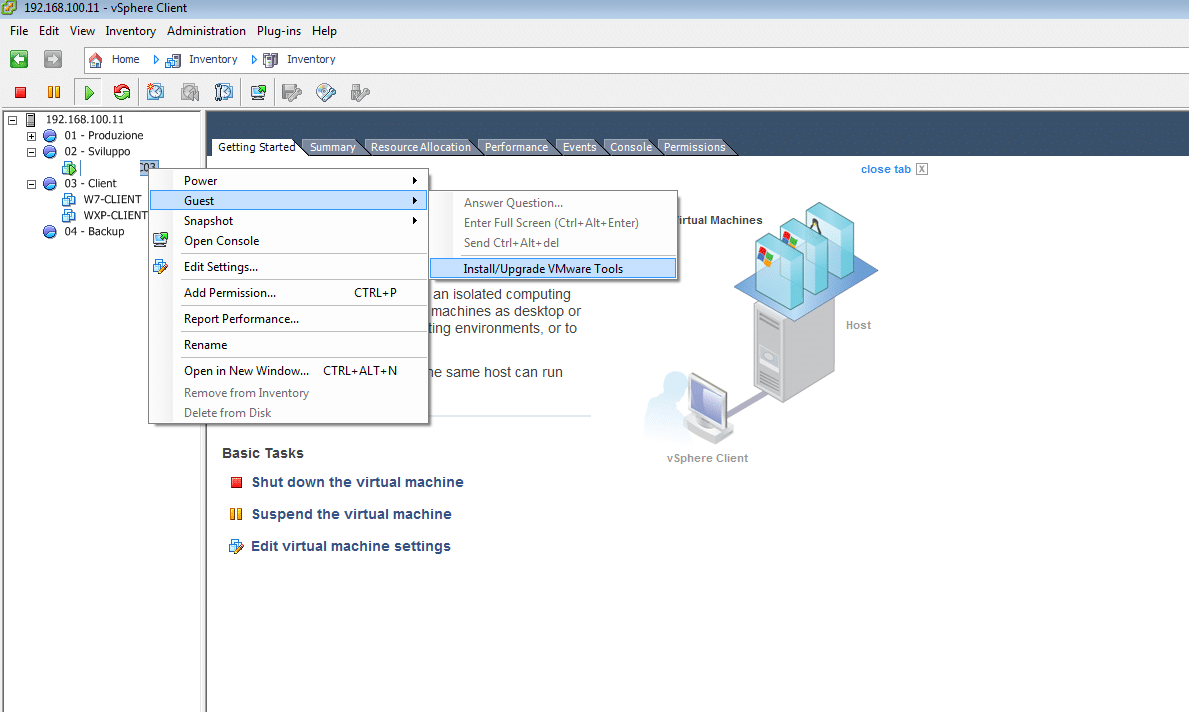Image resolution: width=1189 pixels, height=712 pixels.
Task: Click Suspend the virtual machine link
Action: click(351, 514)
